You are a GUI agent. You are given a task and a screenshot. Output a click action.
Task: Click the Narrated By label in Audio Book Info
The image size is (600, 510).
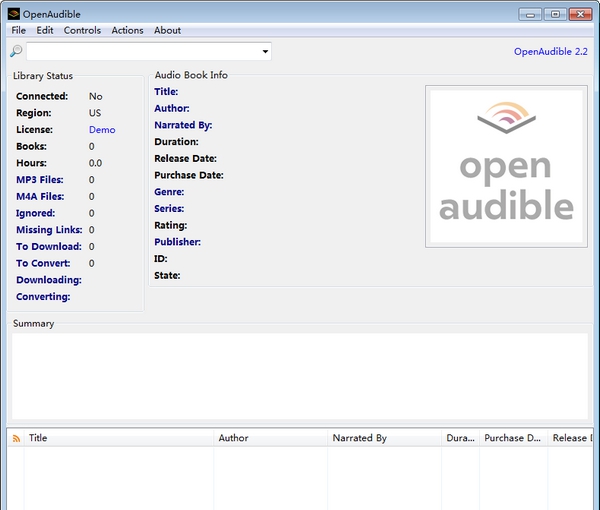click(183, 125)
